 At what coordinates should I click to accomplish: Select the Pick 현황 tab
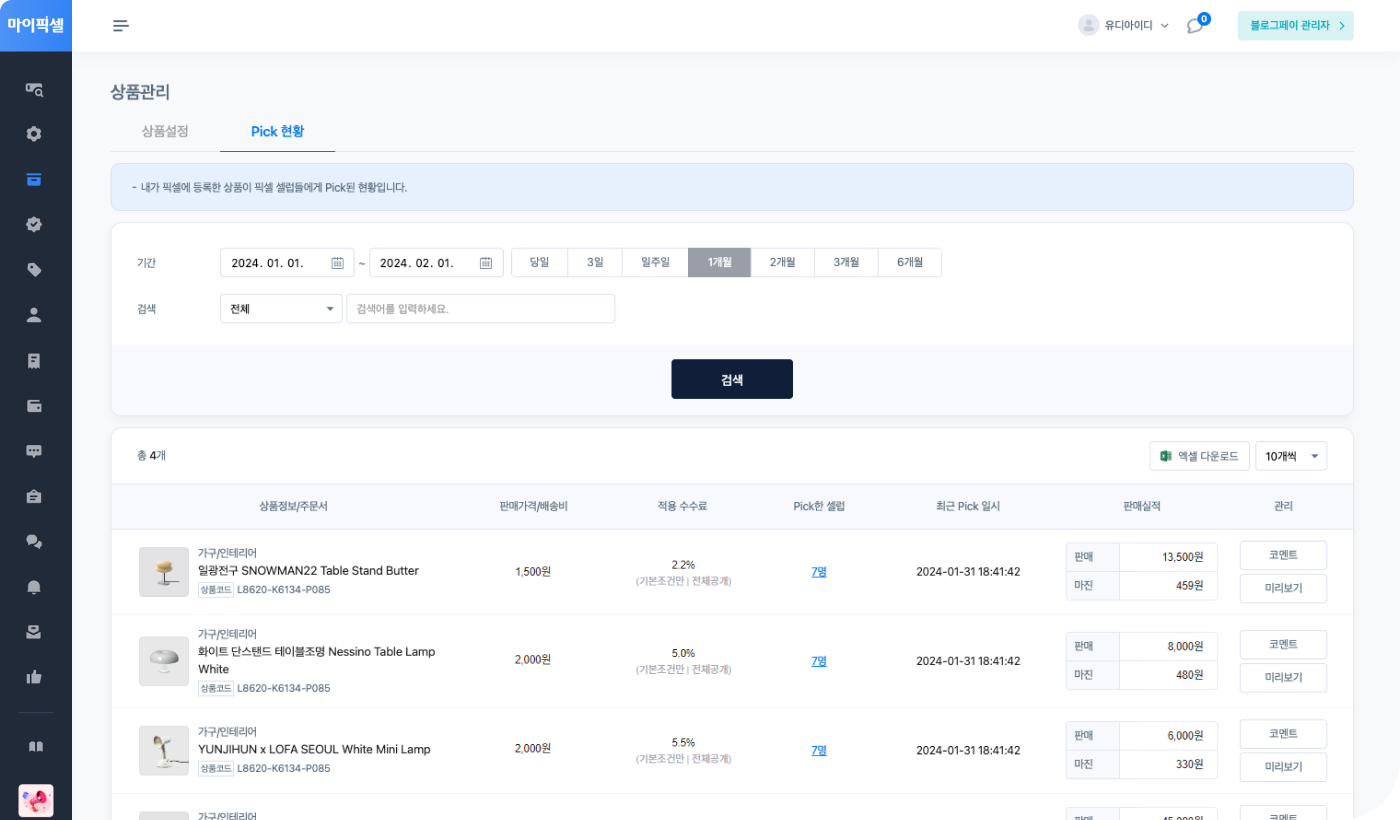277,132
